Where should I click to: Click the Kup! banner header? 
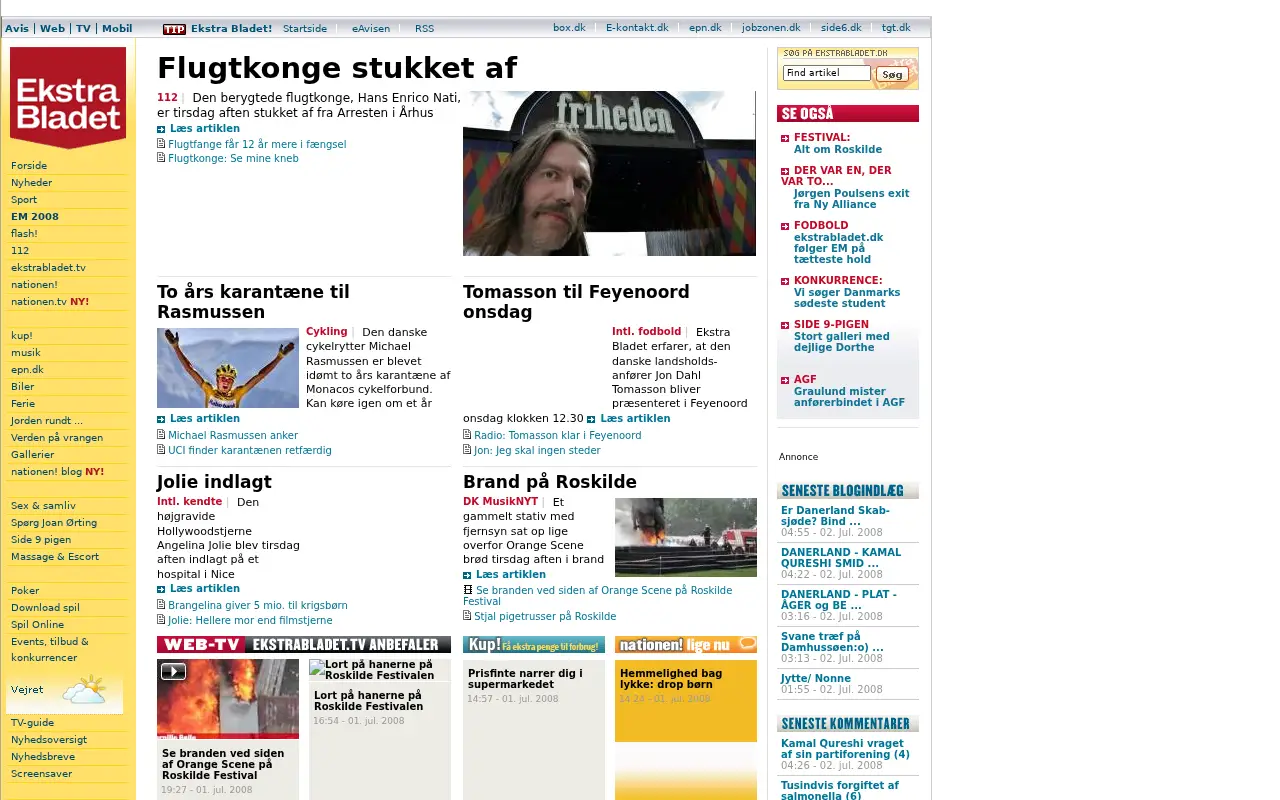(534, 644)
